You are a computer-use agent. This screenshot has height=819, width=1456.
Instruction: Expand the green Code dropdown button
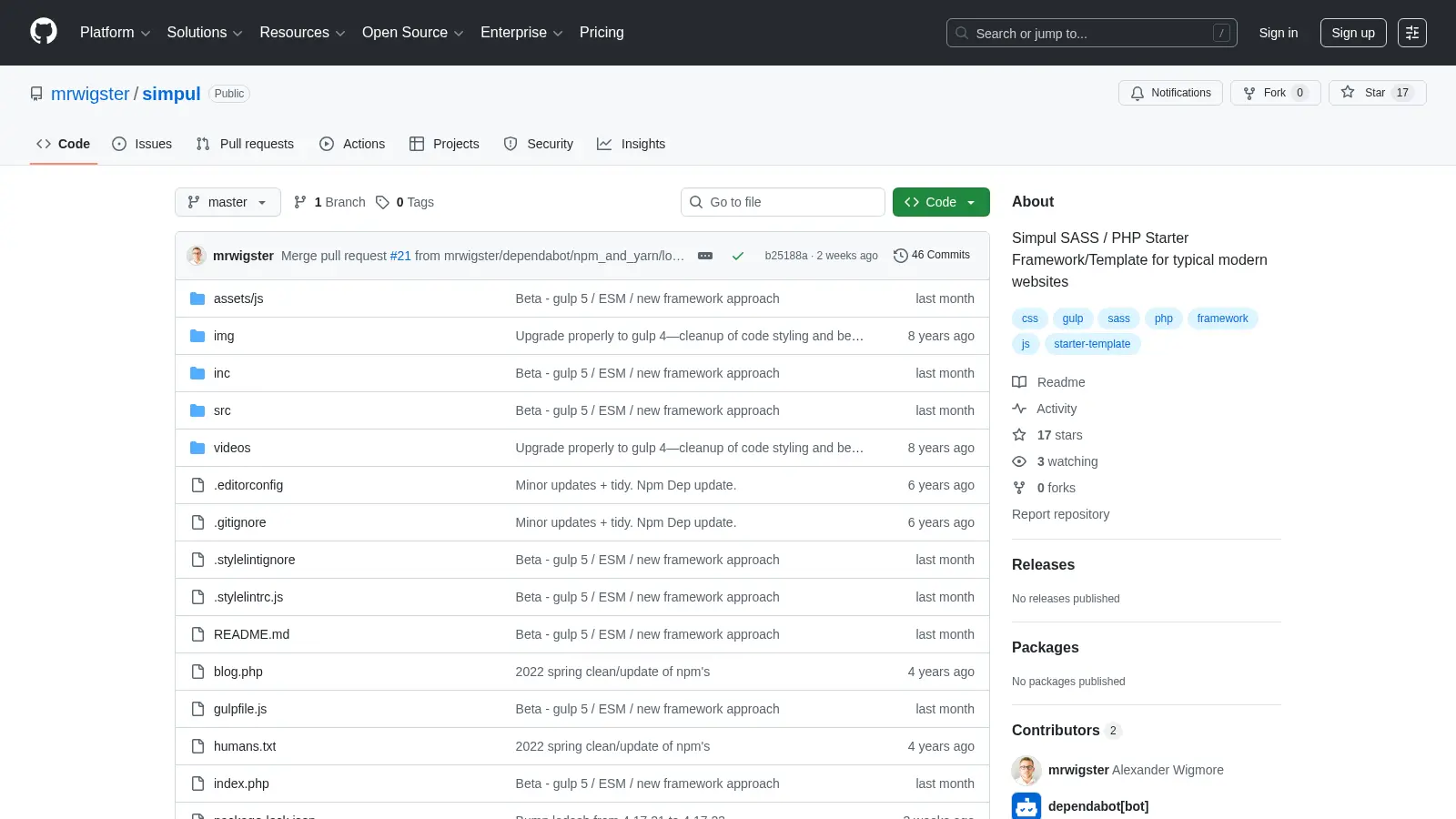pos(941,202)
